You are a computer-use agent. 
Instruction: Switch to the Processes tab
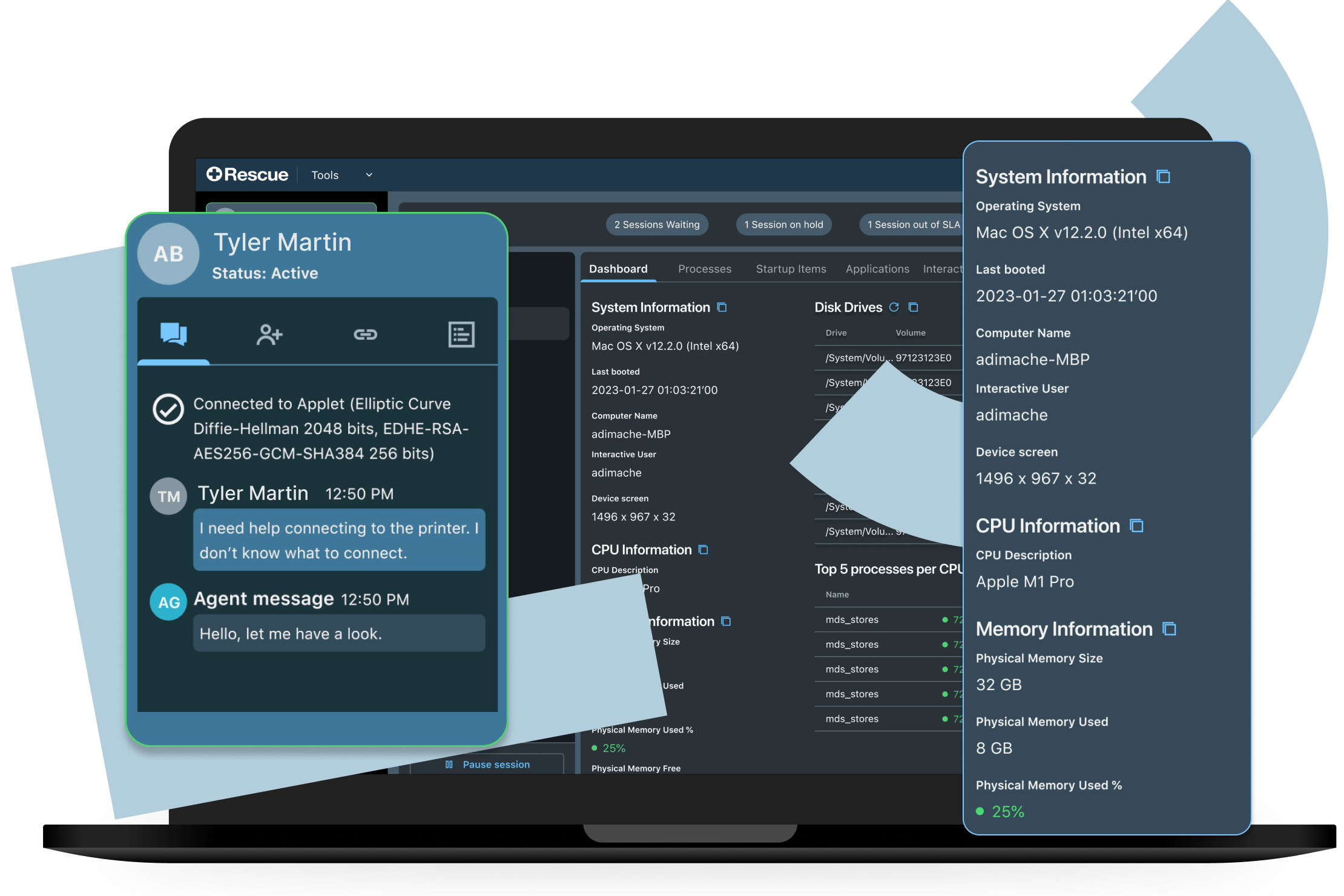[705, 269]
